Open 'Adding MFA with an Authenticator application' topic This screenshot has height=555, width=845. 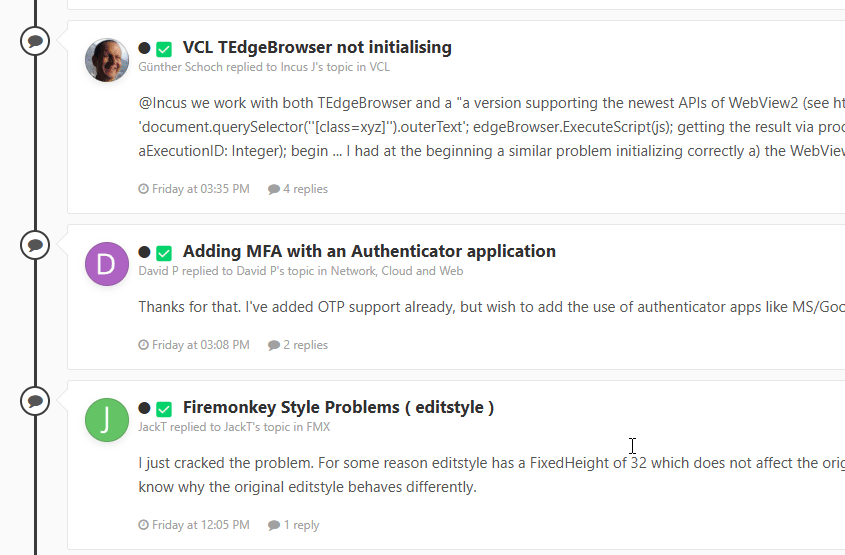pos(369,252)
